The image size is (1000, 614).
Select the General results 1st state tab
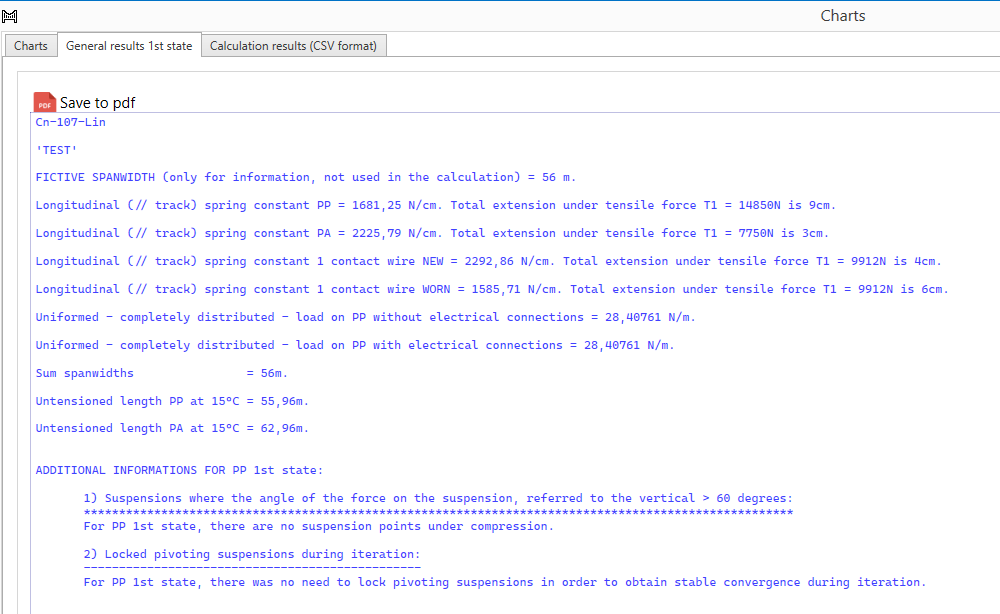click(x=129, y=46)
